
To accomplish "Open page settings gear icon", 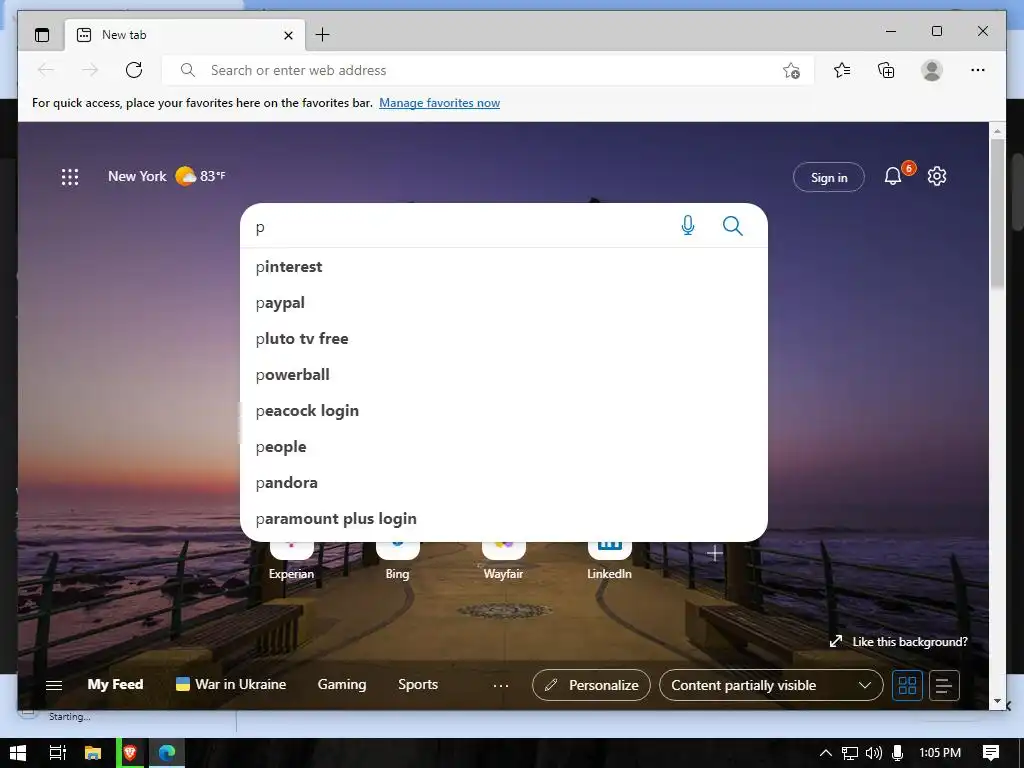I will pyautogui.click(x=936, y=176).
